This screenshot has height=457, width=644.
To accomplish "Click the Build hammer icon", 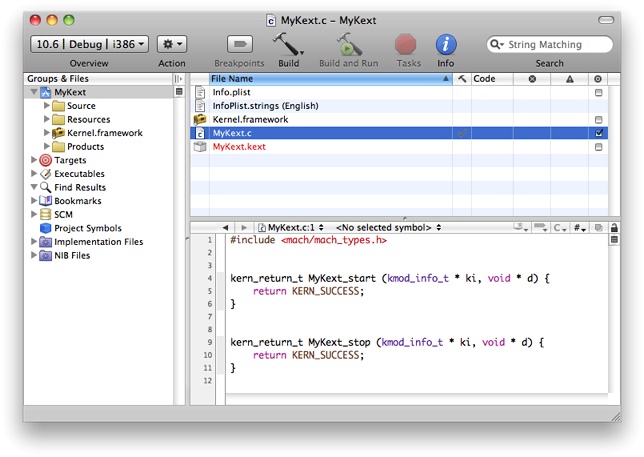I will tap(288, 44).
